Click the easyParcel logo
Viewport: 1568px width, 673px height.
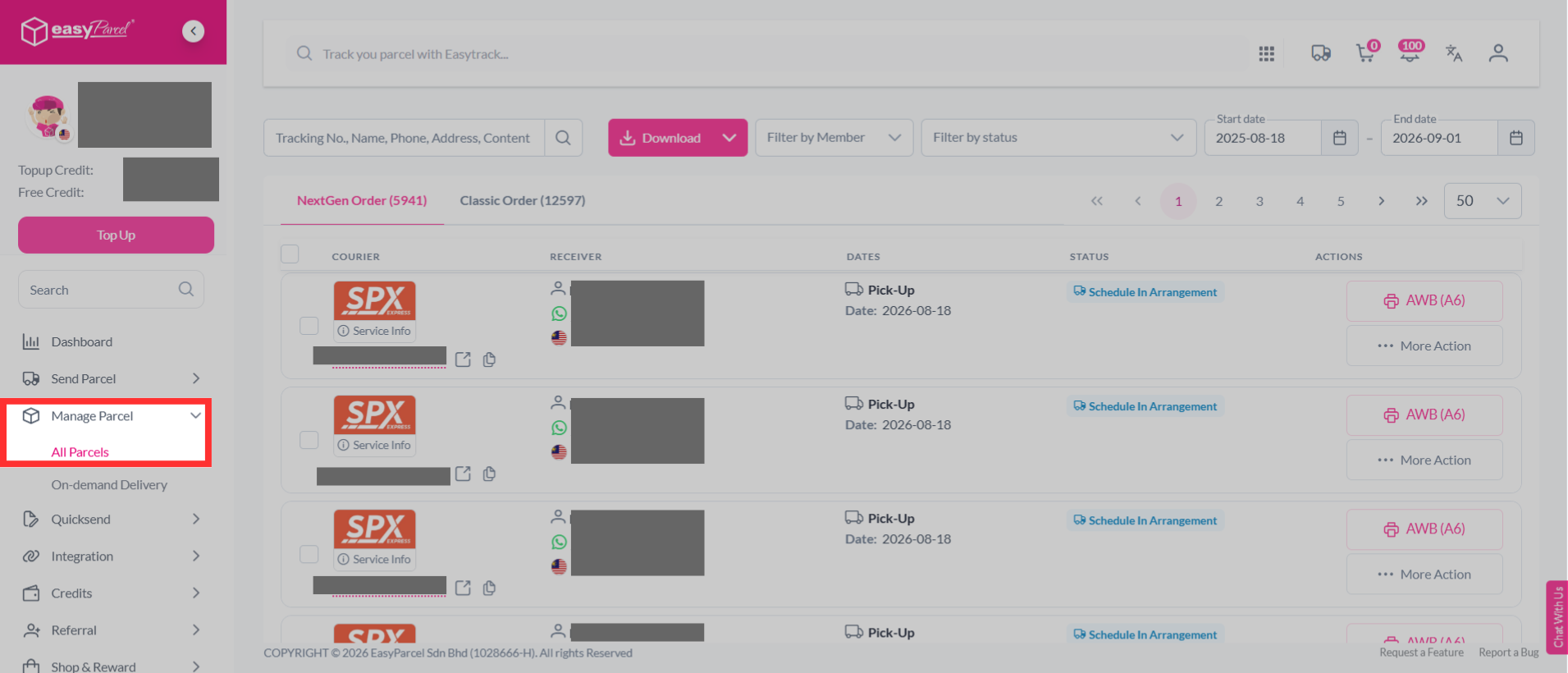tap(77, 31)
